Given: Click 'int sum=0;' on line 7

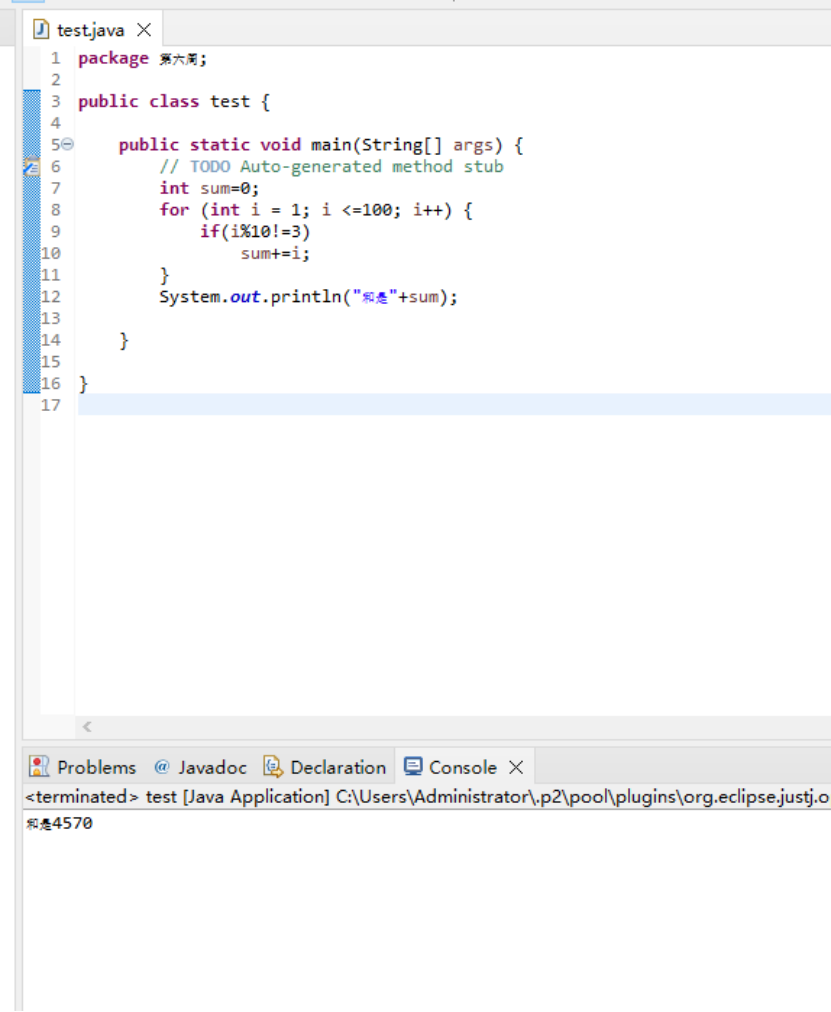Looking at the screenshot, I should (210, 188).
